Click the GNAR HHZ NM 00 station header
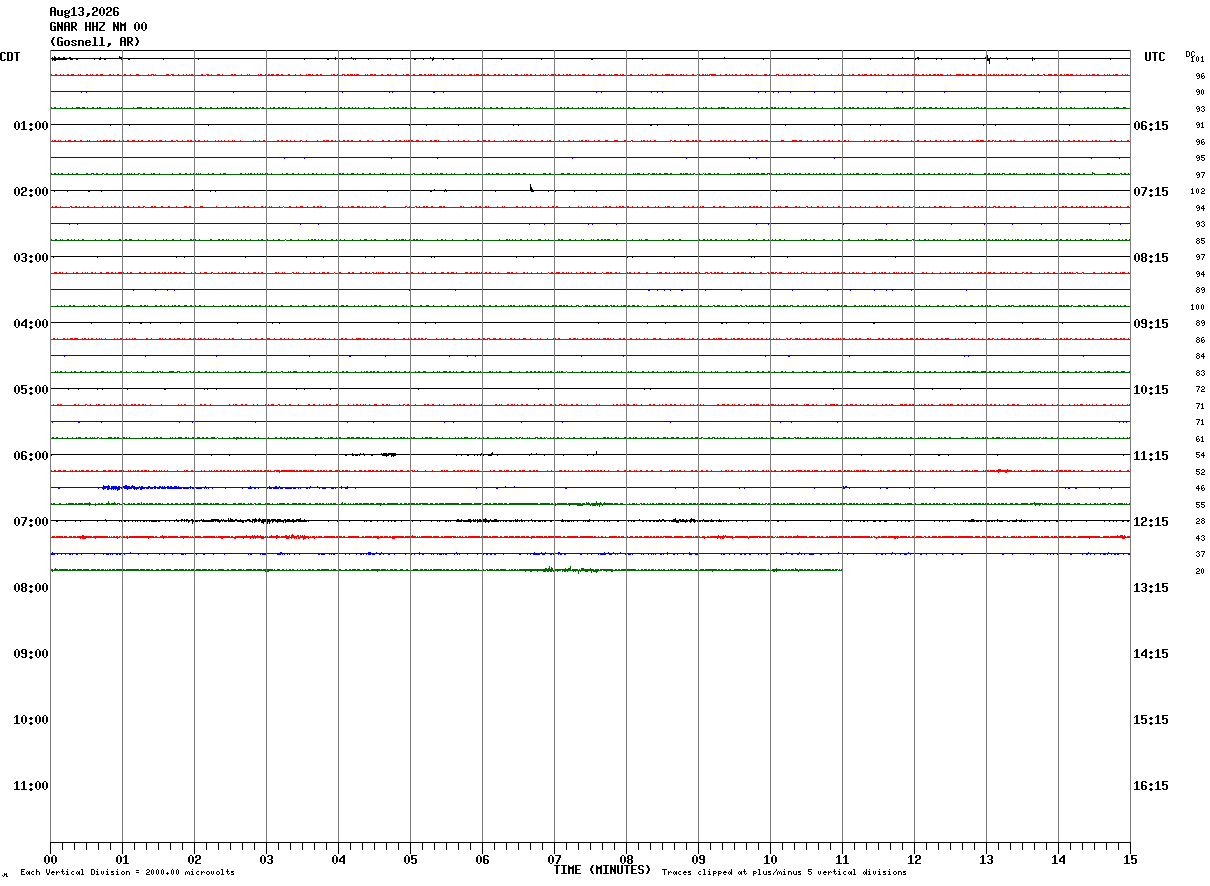This screenshot has height=886, width=1210. (98, 27)
